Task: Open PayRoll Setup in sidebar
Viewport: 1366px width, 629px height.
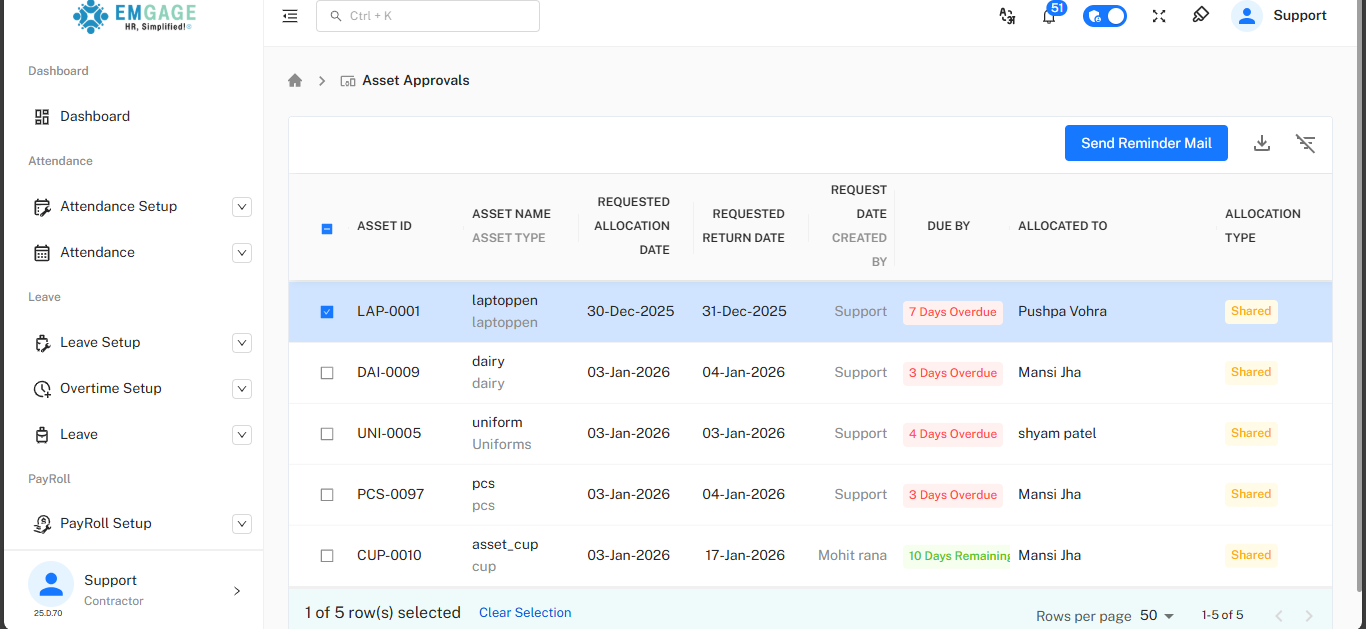Action: pos(106,524)
